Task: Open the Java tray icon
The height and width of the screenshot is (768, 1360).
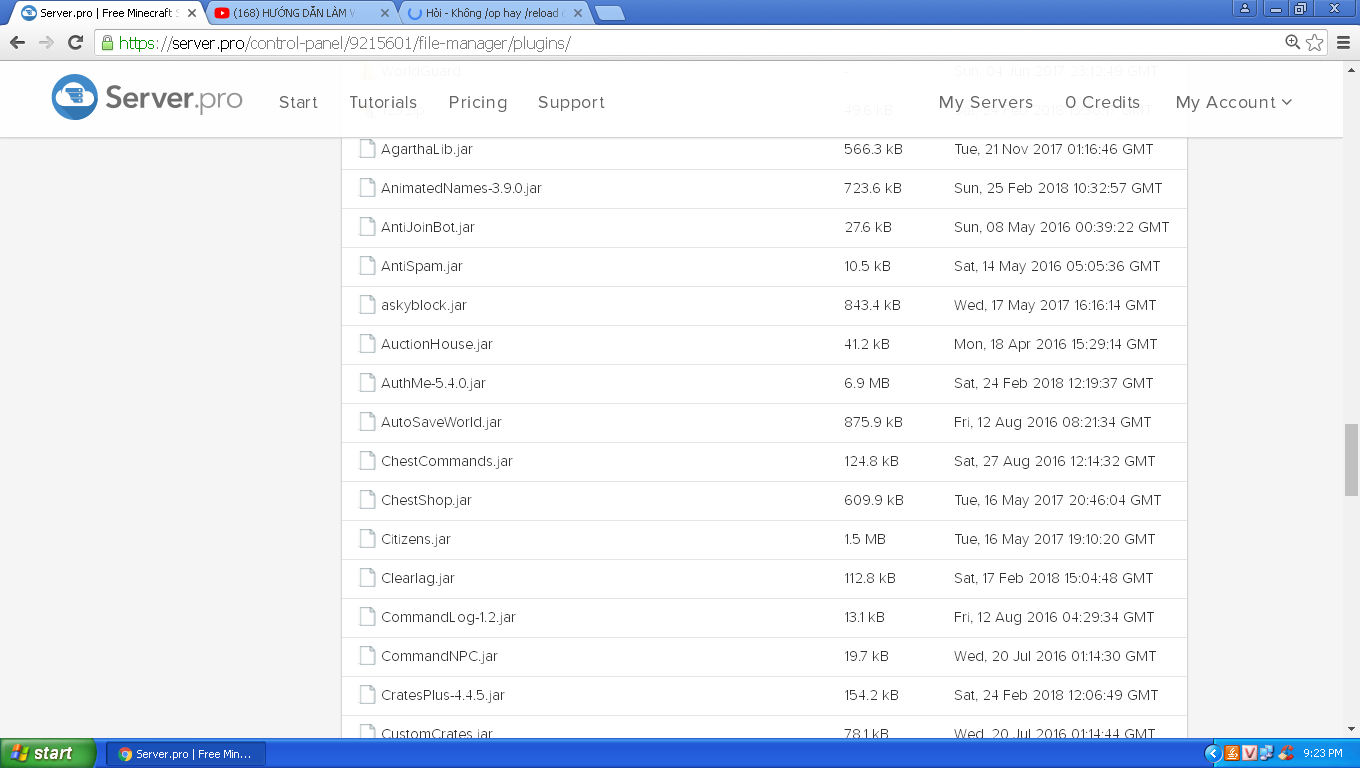Action: click(x=1232, y=753)
